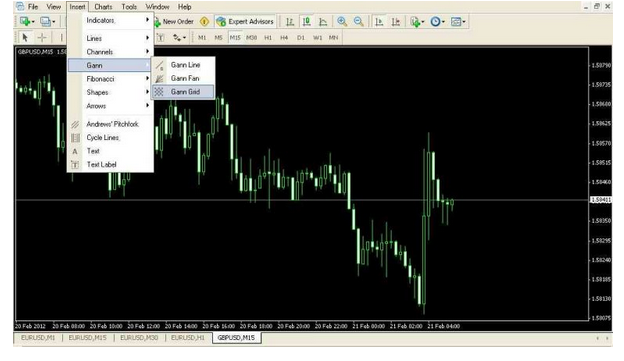Image resolution: width=624 pixels, height=361 pixels.
Task: Choose Andrews' Pitchfork from Insert menu
Action: 110,124
